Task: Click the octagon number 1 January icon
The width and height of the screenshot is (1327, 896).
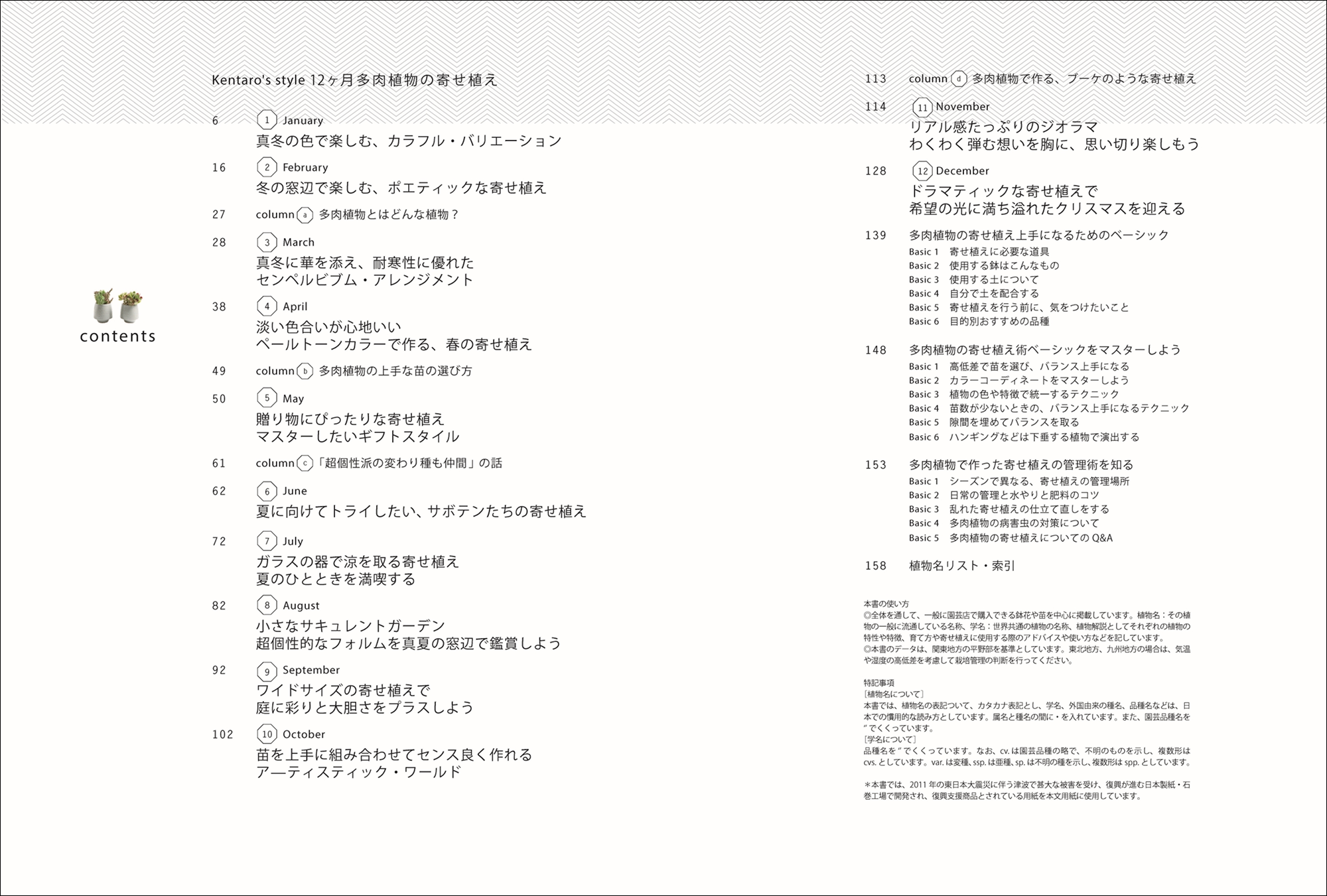Action: [267, 120]
